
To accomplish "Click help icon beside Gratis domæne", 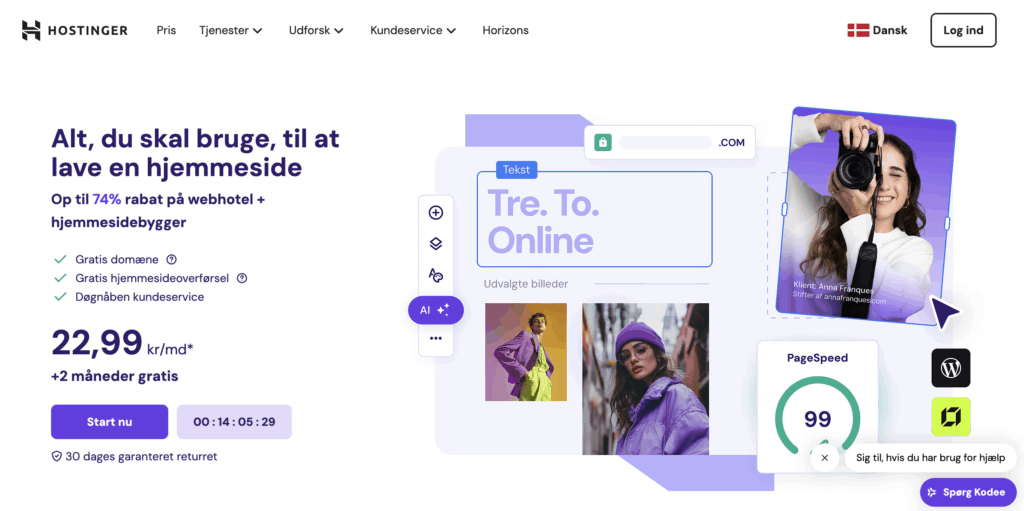I will 172,259.
